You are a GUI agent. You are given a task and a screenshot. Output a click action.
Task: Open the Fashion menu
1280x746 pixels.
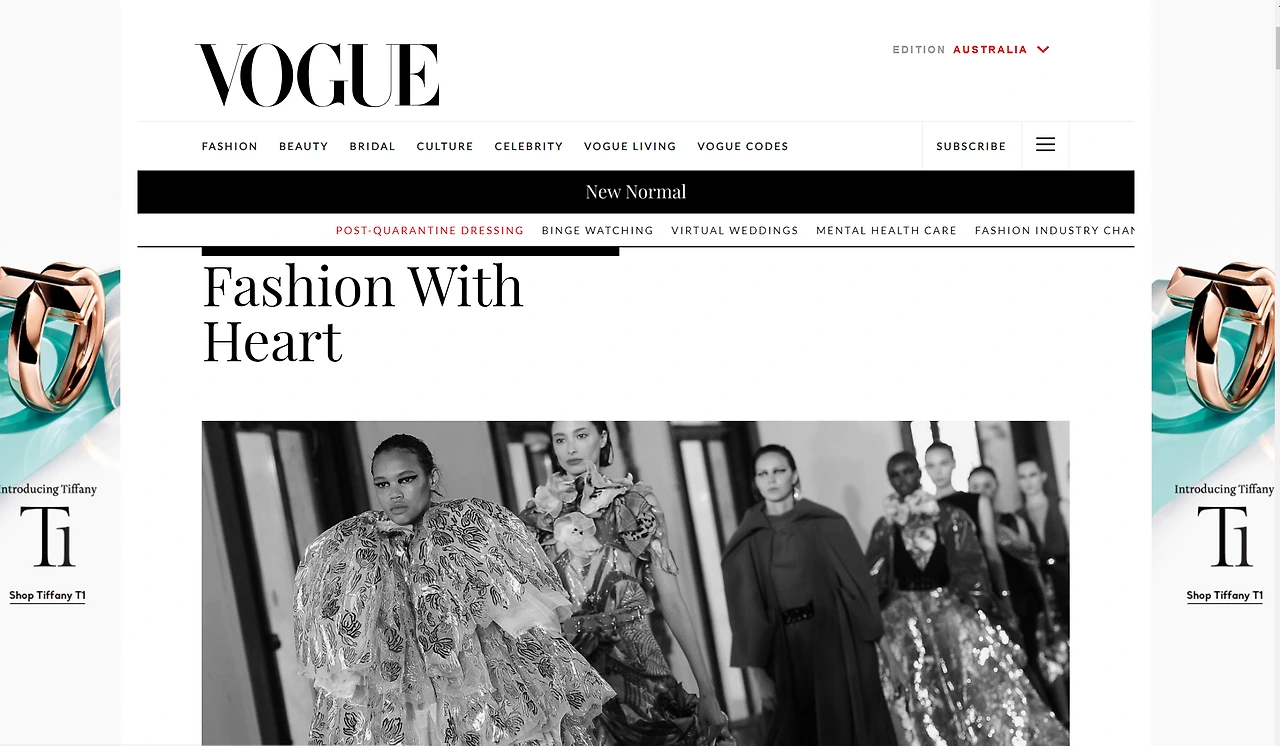click(229, 146)
